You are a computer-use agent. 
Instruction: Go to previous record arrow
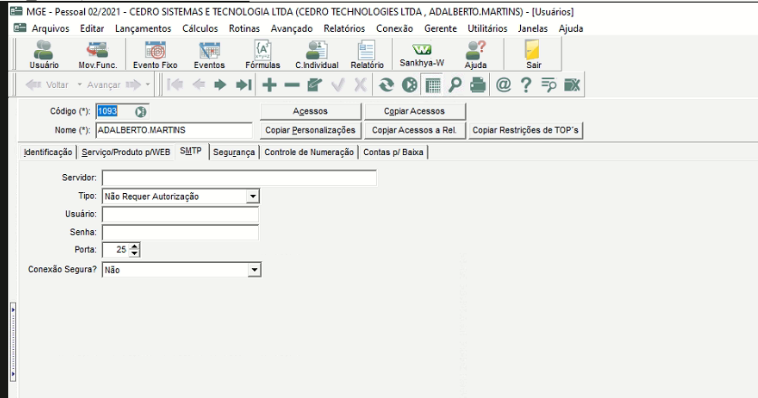coord(198,85)
